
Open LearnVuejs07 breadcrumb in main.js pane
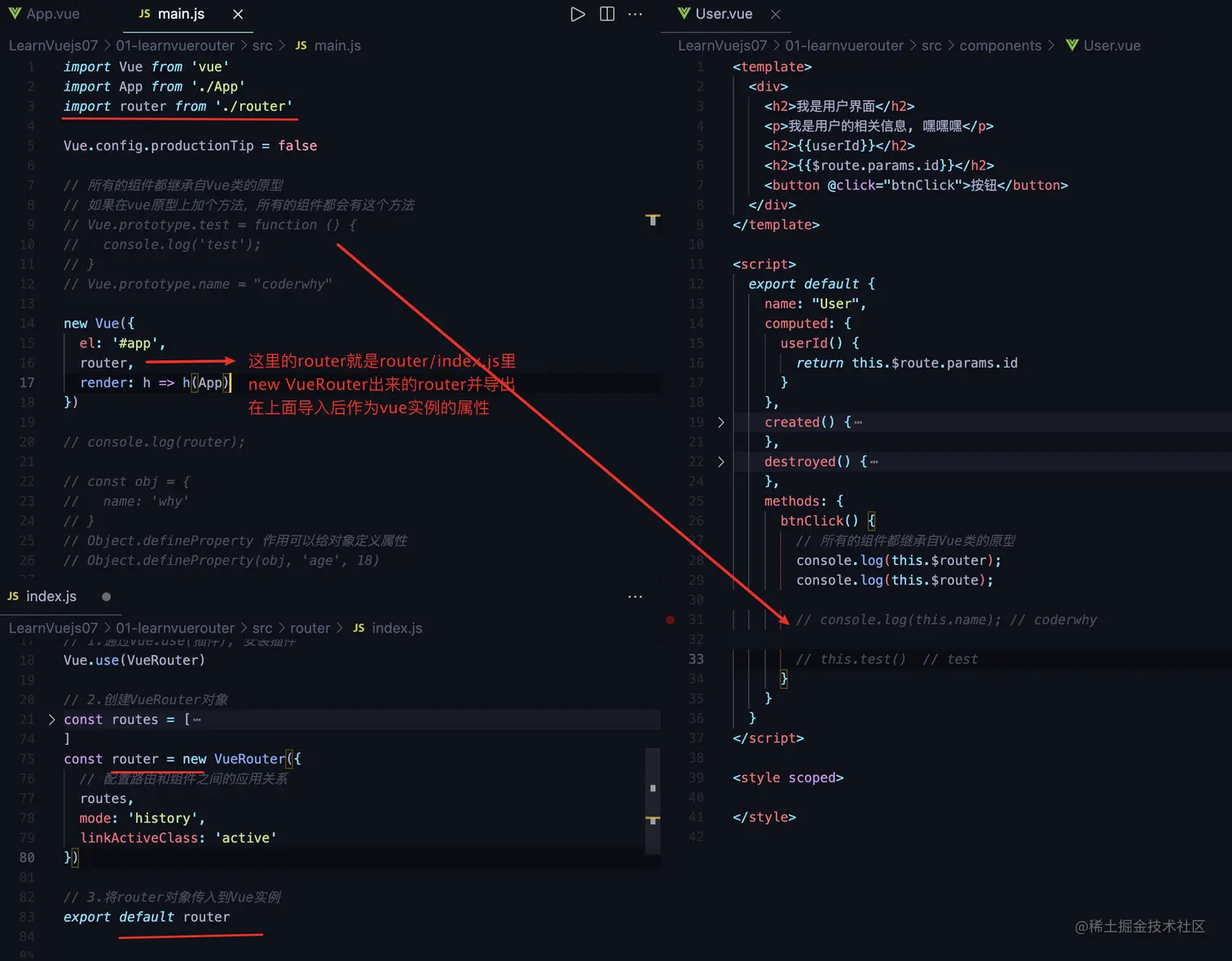click(53, 46)
